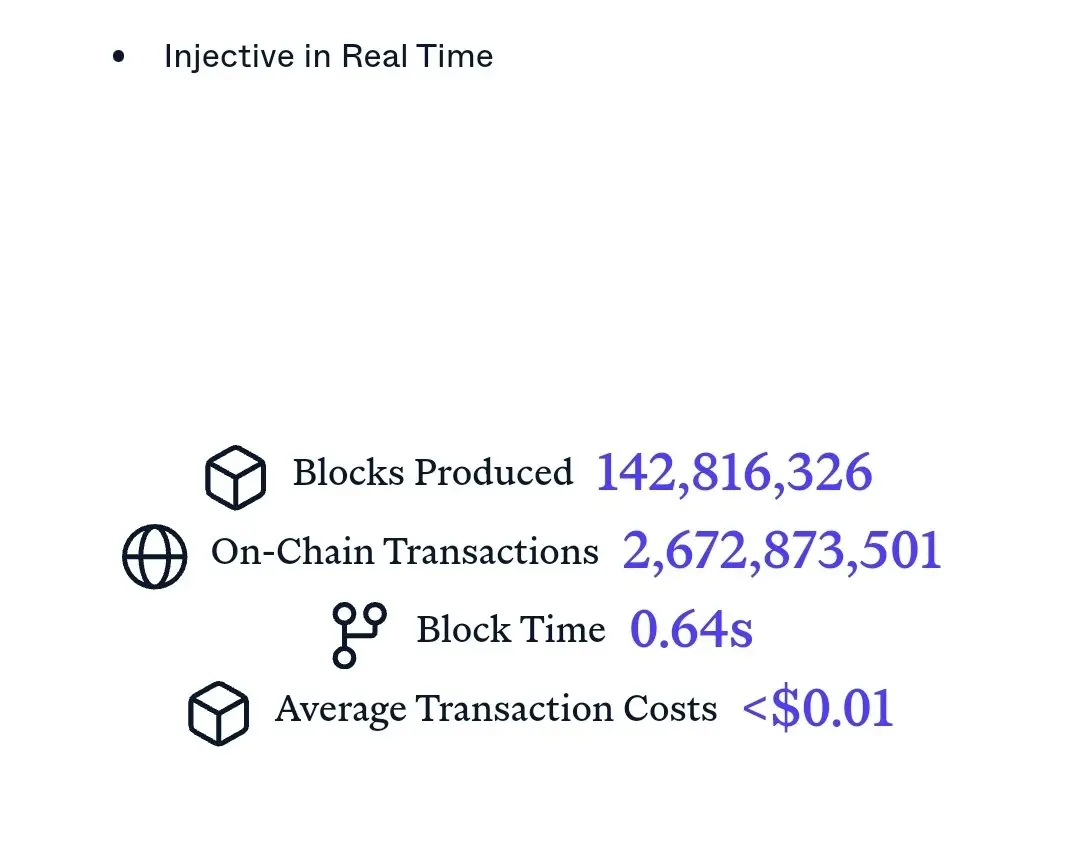Click the Average Transaction Costs label

pyautogui.click(x=496, y=708)
